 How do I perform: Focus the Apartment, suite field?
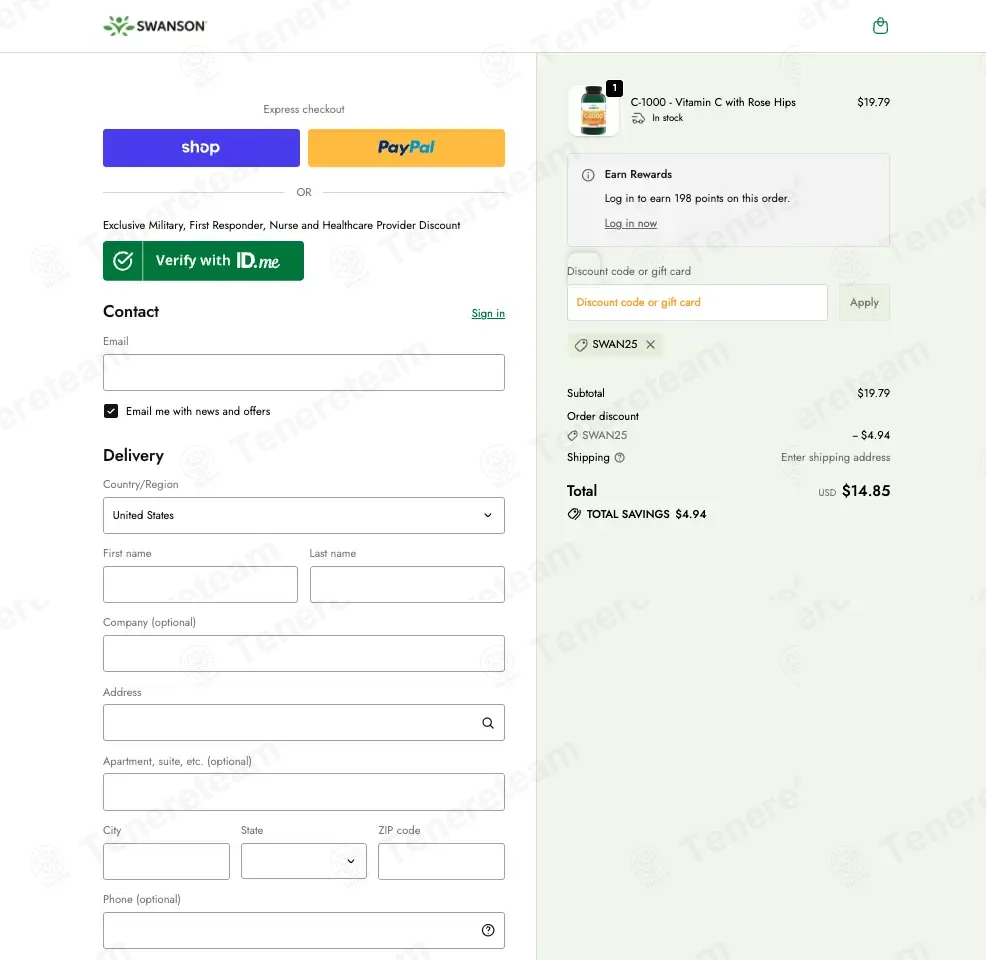pos(304,792)
